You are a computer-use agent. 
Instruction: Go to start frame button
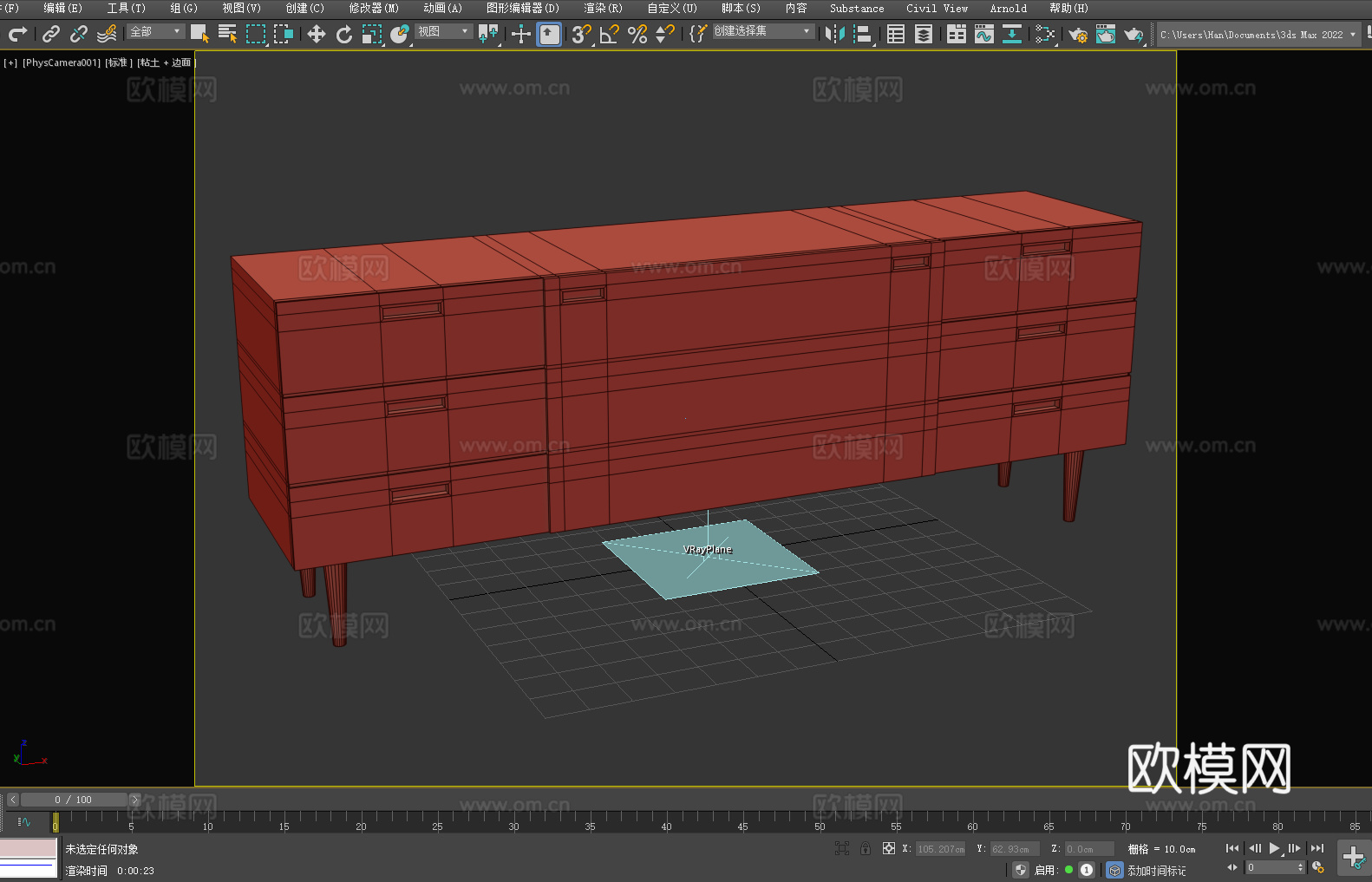coord(1232,848)
